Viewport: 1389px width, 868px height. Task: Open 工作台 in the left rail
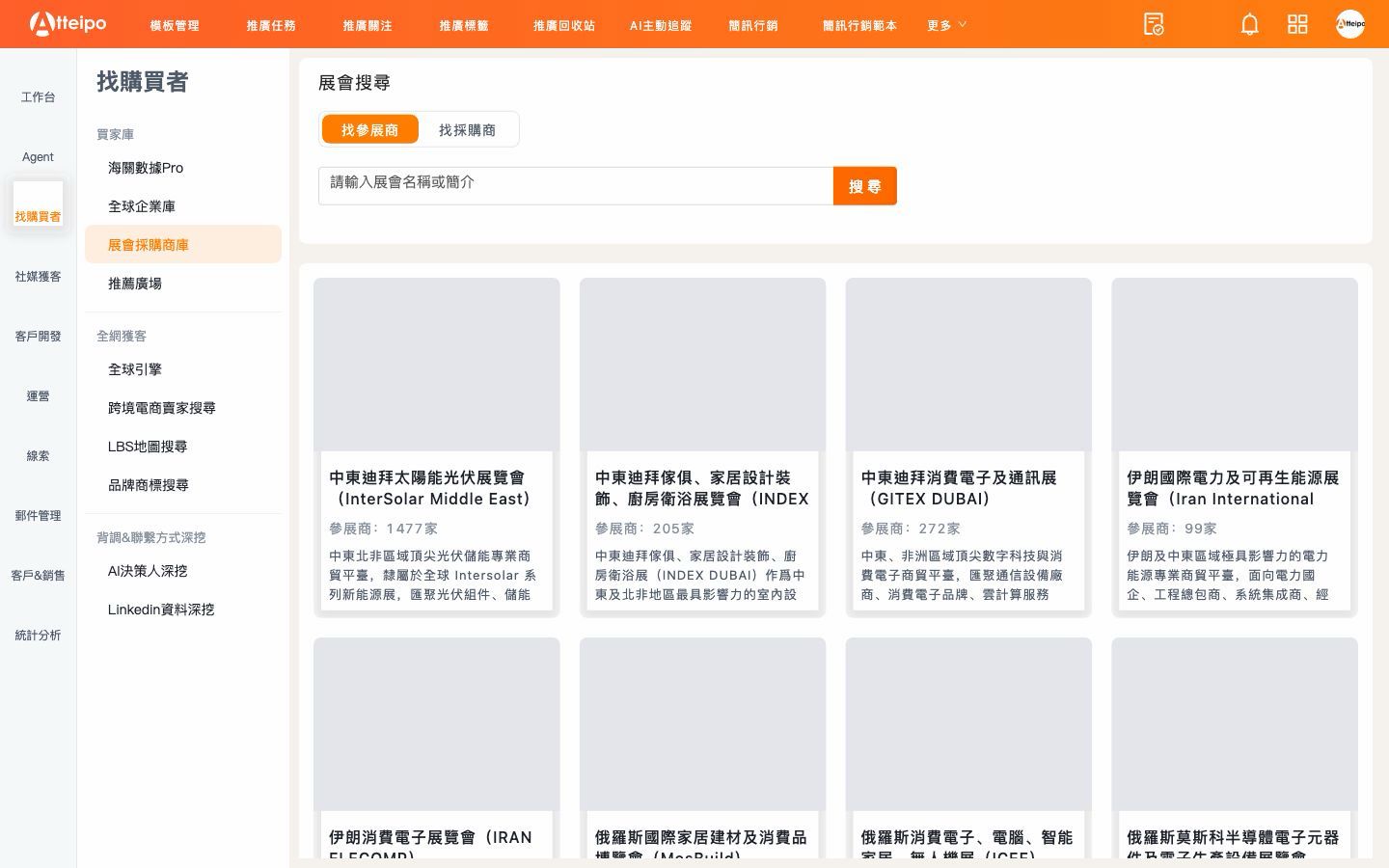[x=38, y=97]
